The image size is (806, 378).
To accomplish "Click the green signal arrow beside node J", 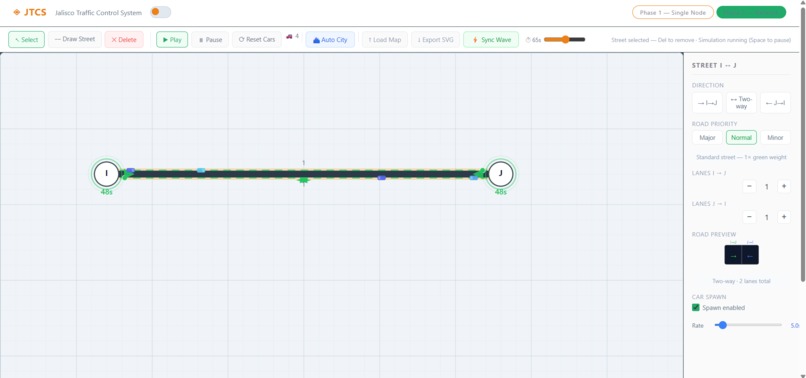I will tap(480, 174).
